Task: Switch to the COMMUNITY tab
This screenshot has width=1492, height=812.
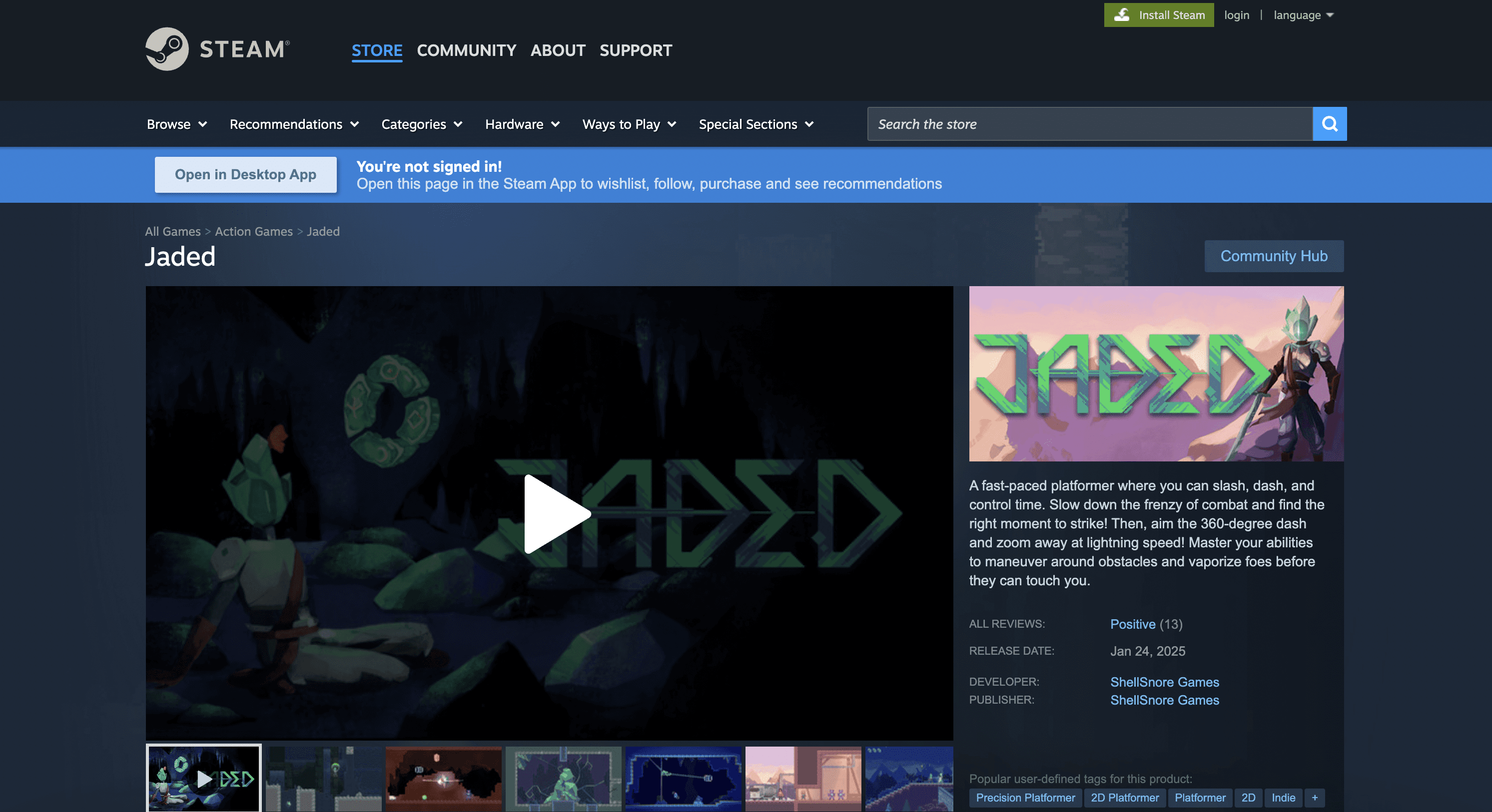Action: point(466,50)
